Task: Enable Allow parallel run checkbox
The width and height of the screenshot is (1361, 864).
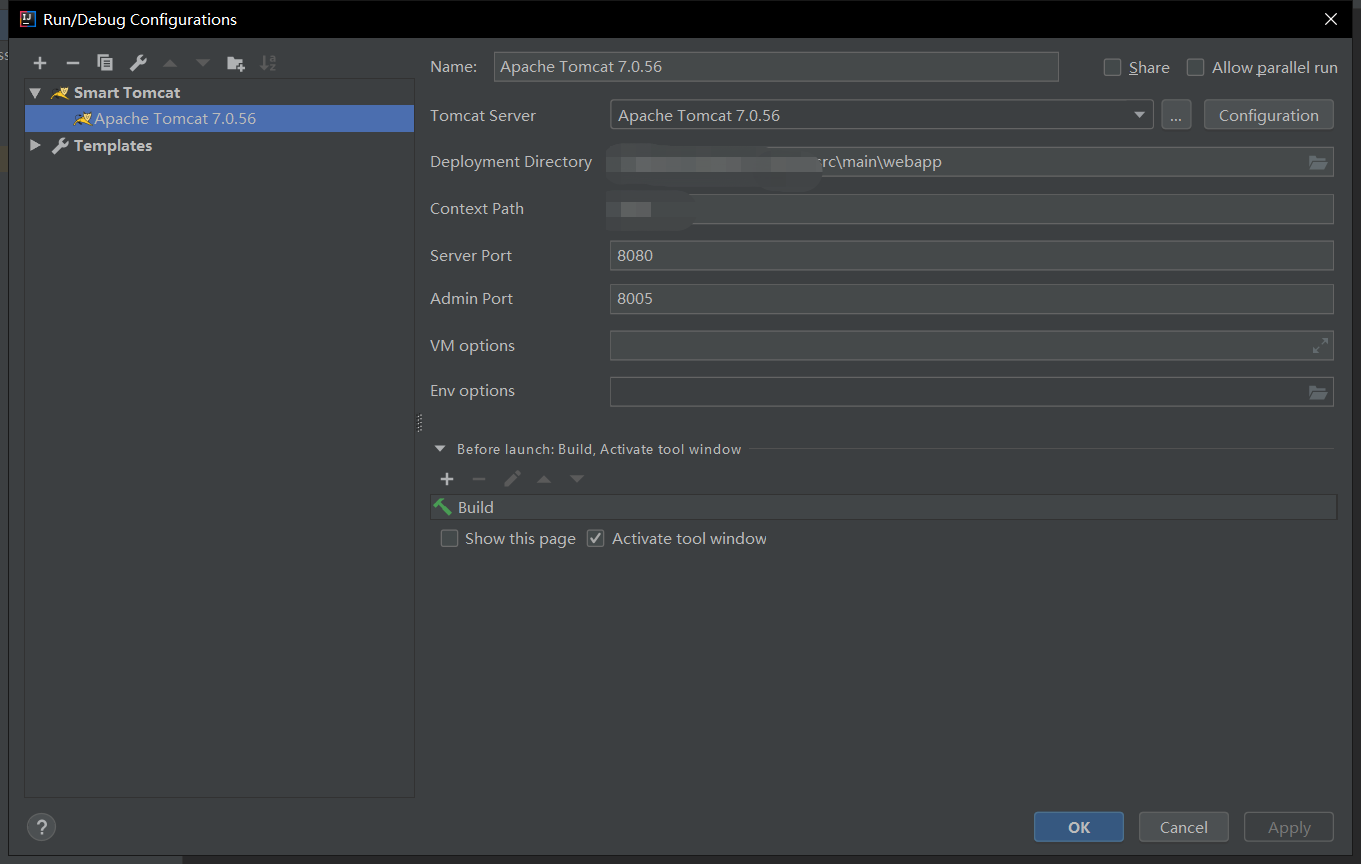Action: (1195, 67)
